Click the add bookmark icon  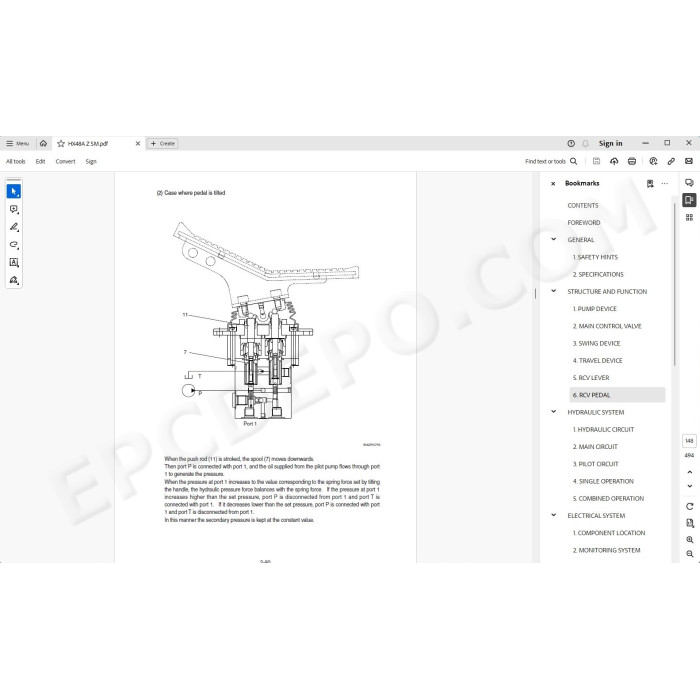[x=650, y=183]
